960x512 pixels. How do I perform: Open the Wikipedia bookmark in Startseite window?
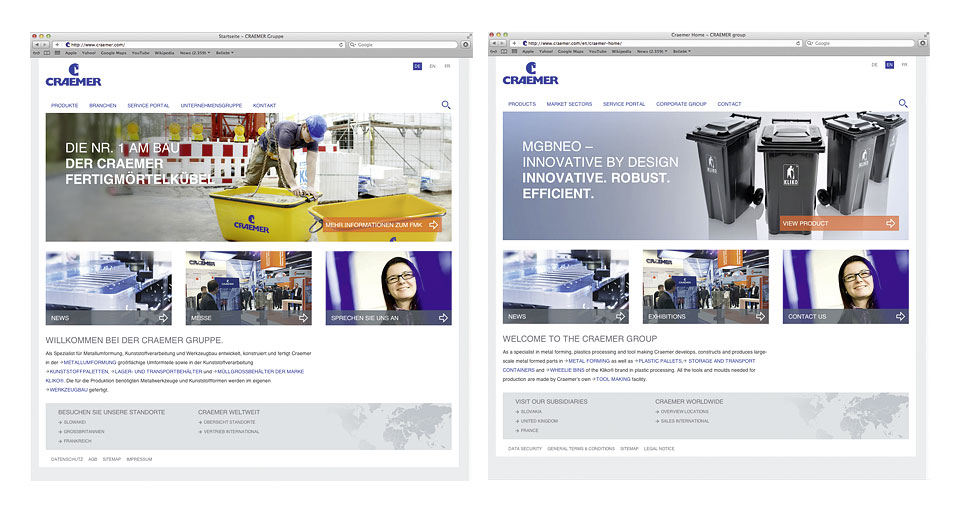point(164,53)
